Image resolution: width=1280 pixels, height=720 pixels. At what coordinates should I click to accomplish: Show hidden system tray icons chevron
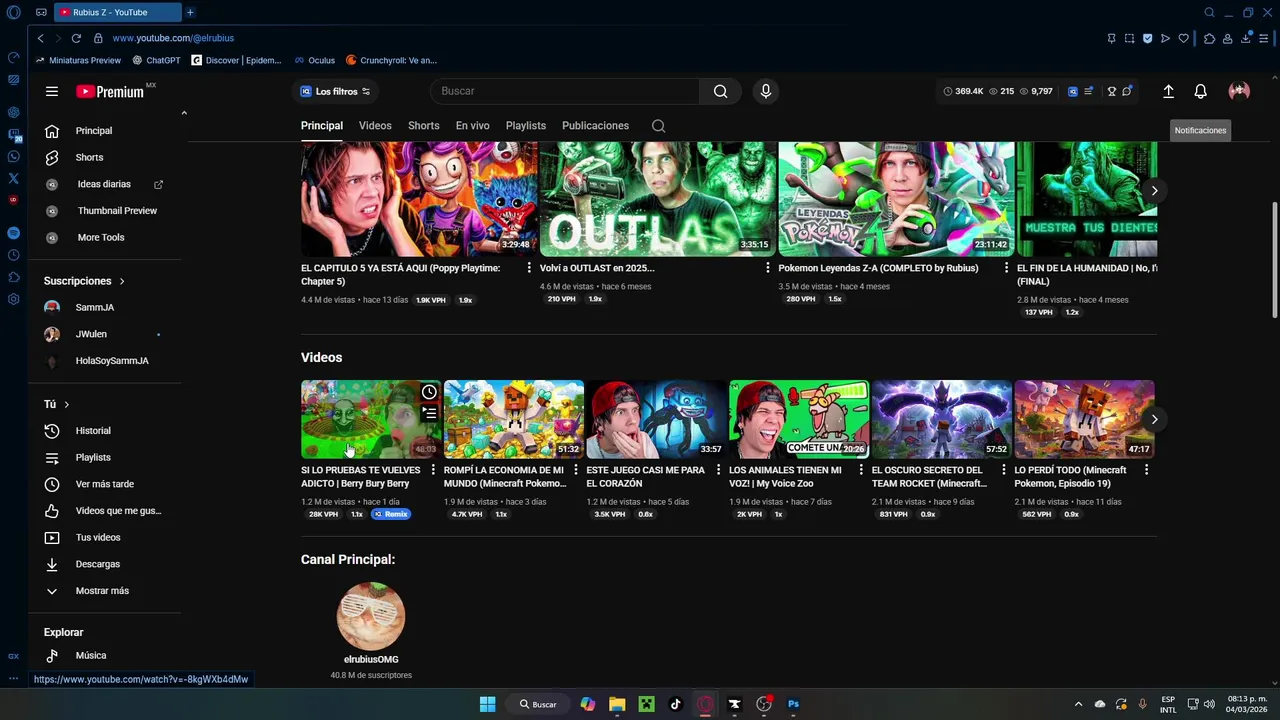1078,704
